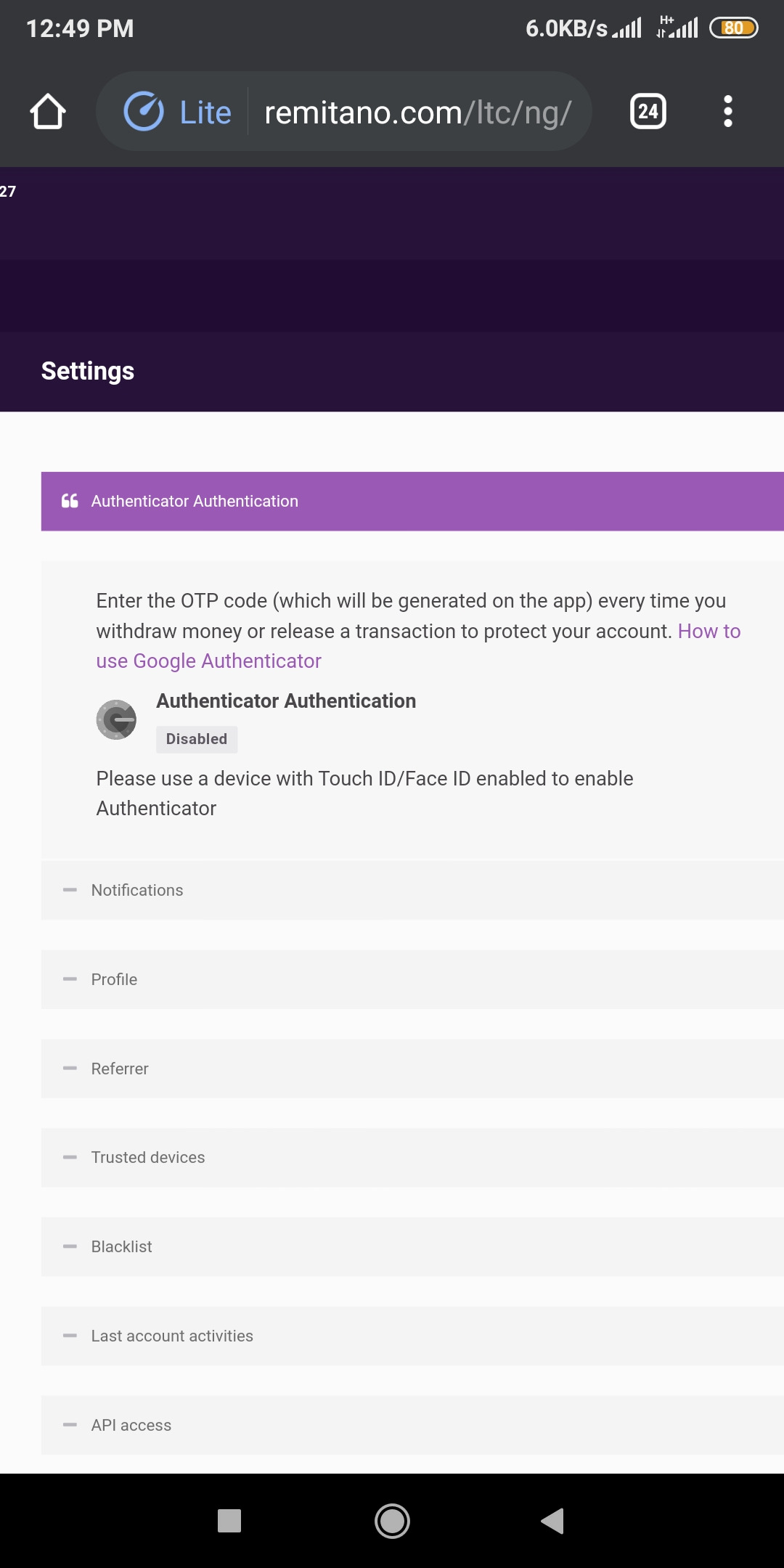Expand the API access section
The width and height of the screenshot is (784, 1568).
412,1425
